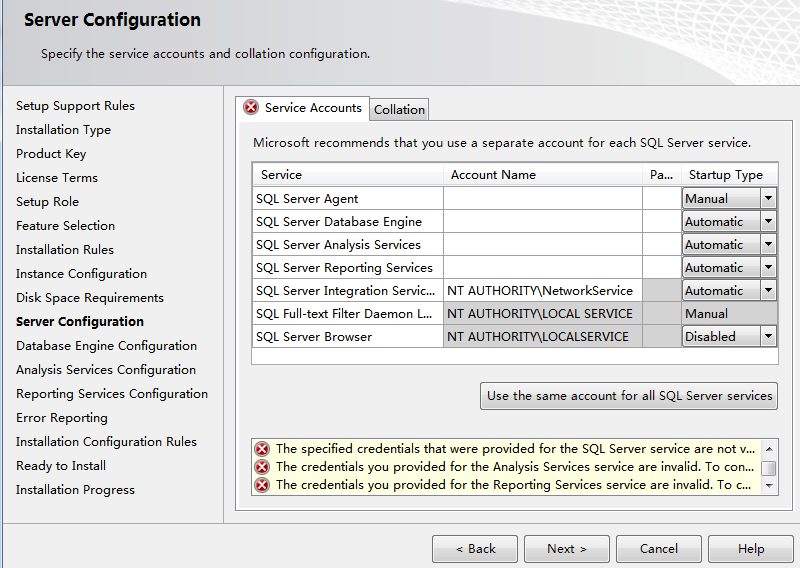Select SQL Full-text Filter Daemon L... row
Viewport: 800px width, 568px height.
coord(348,313)
